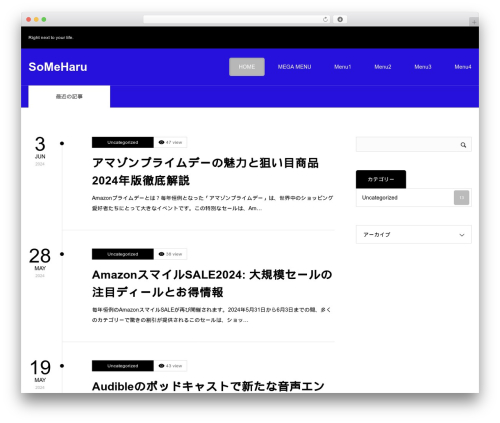
Task: Click the 47 view counter
Action: tap(171, 142)
